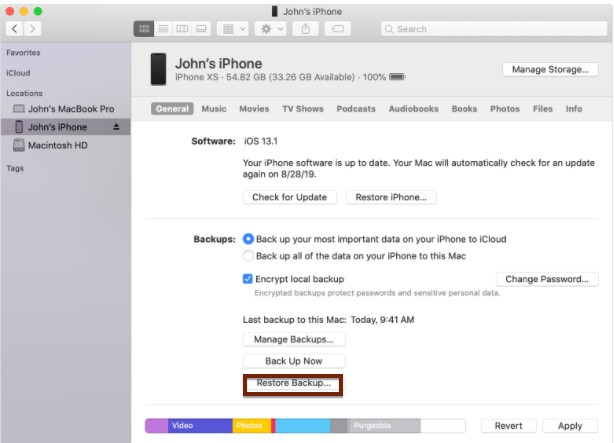
Task: Switch Finder to icon view
Action: [x=146, y=29]
